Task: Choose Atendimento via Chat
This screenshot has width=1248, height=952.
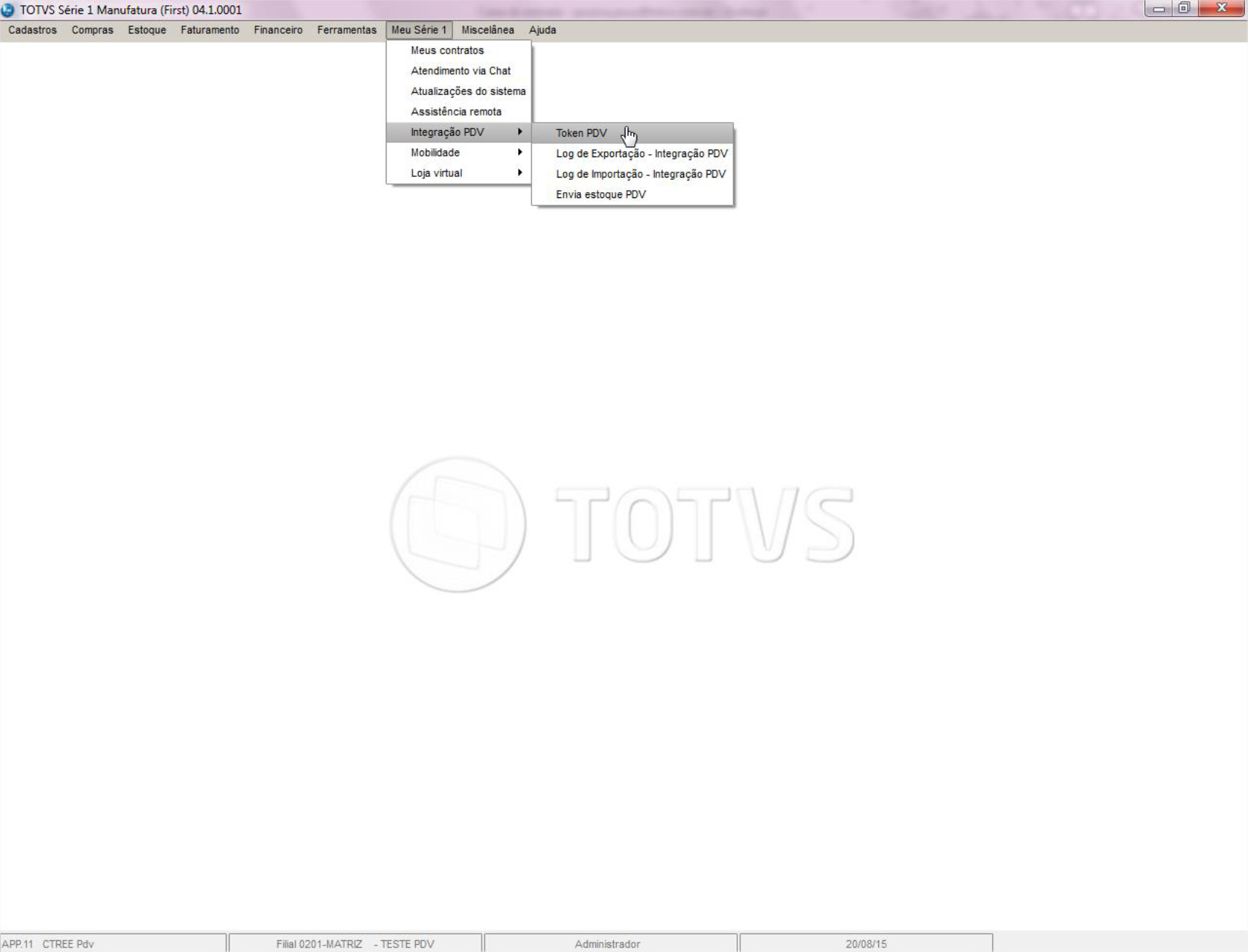Action: [459, 71]
